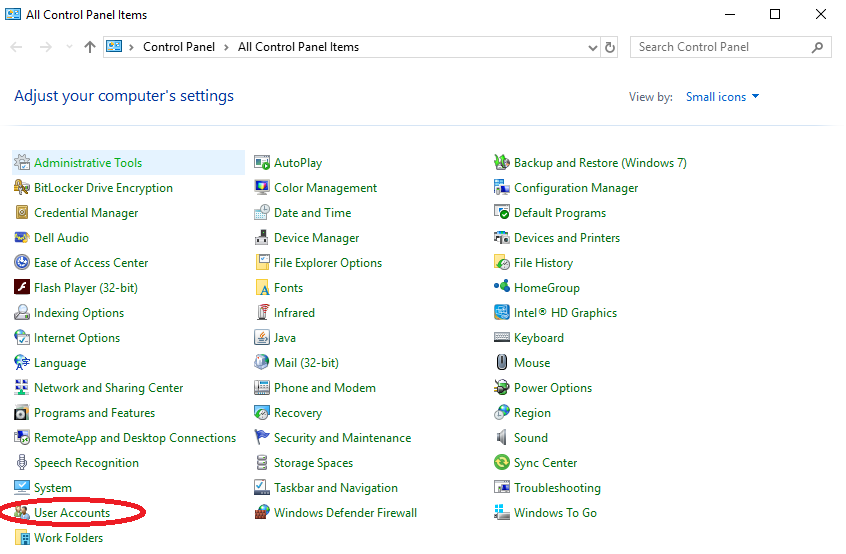Click the BitLocker Drive Encryption icon
Screen dimensions: 846x554
[22, 188]
